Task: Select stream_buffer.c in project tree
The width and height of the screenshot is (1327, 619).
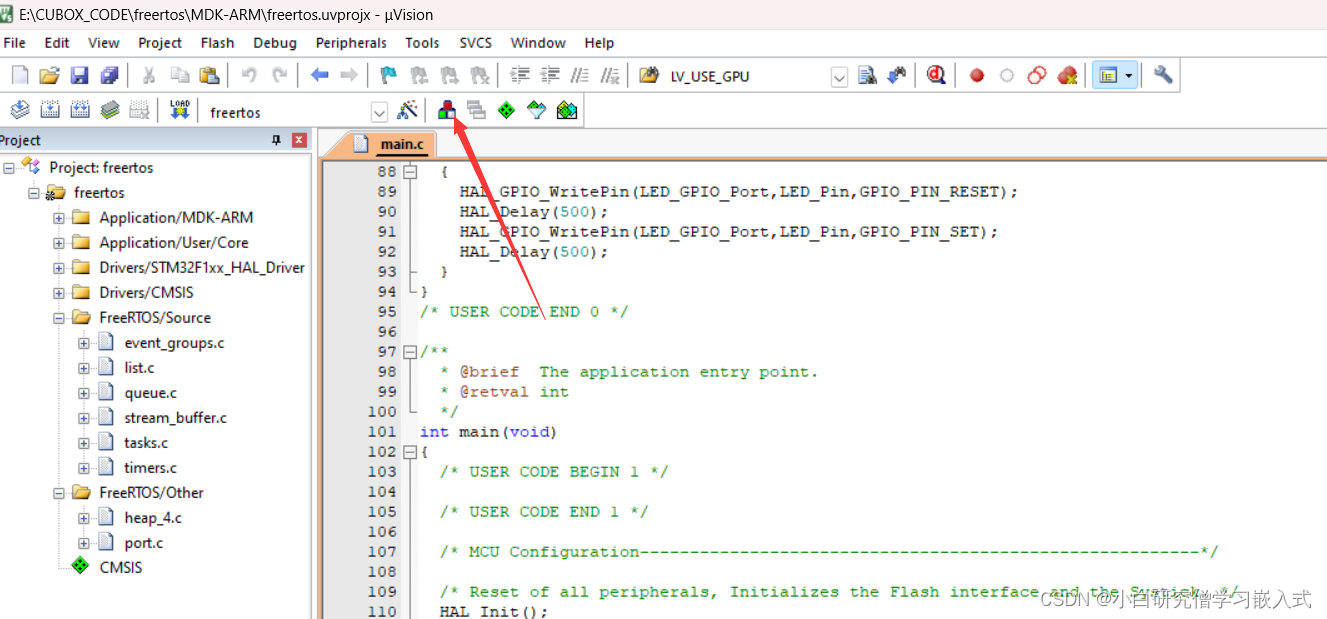Action: tap(176, 418)
